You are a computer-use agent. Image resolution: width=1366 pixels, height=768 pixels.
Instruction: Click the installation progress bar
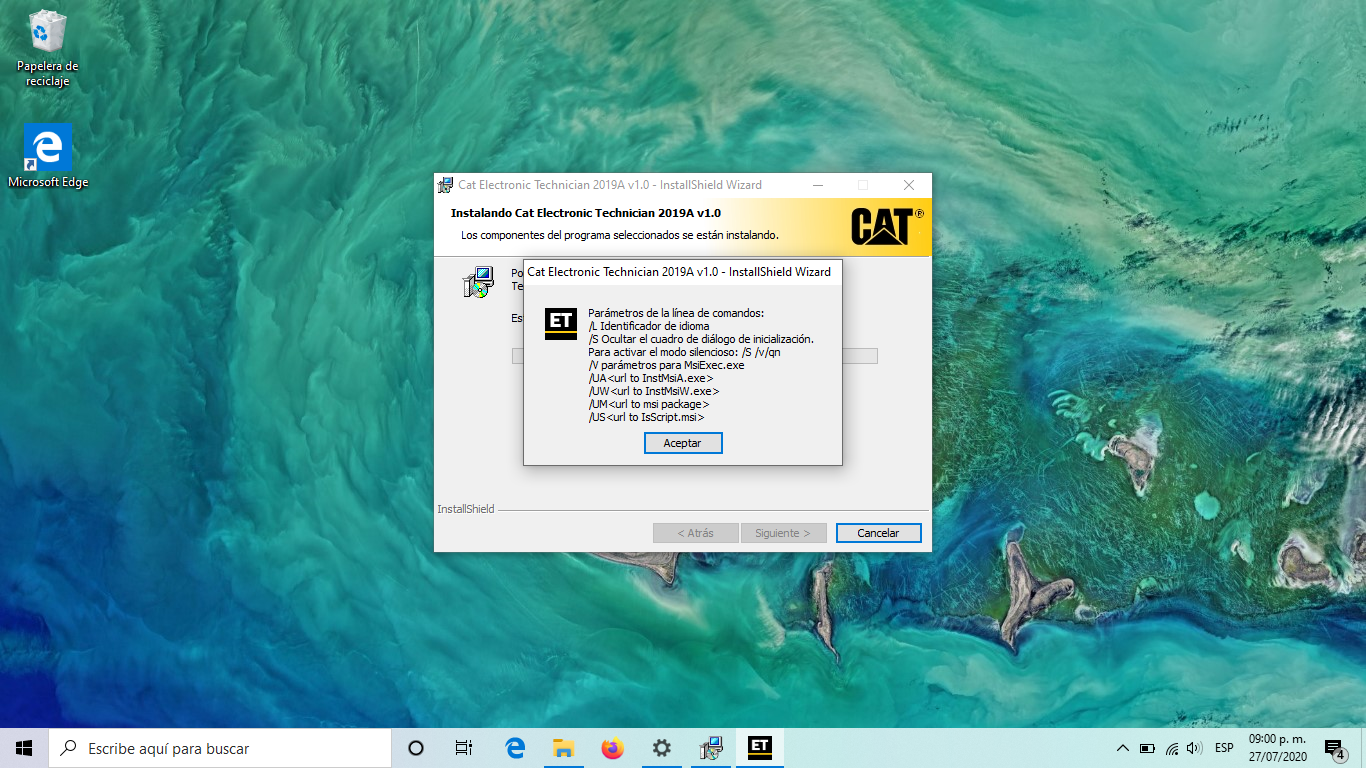click(695, 356)
